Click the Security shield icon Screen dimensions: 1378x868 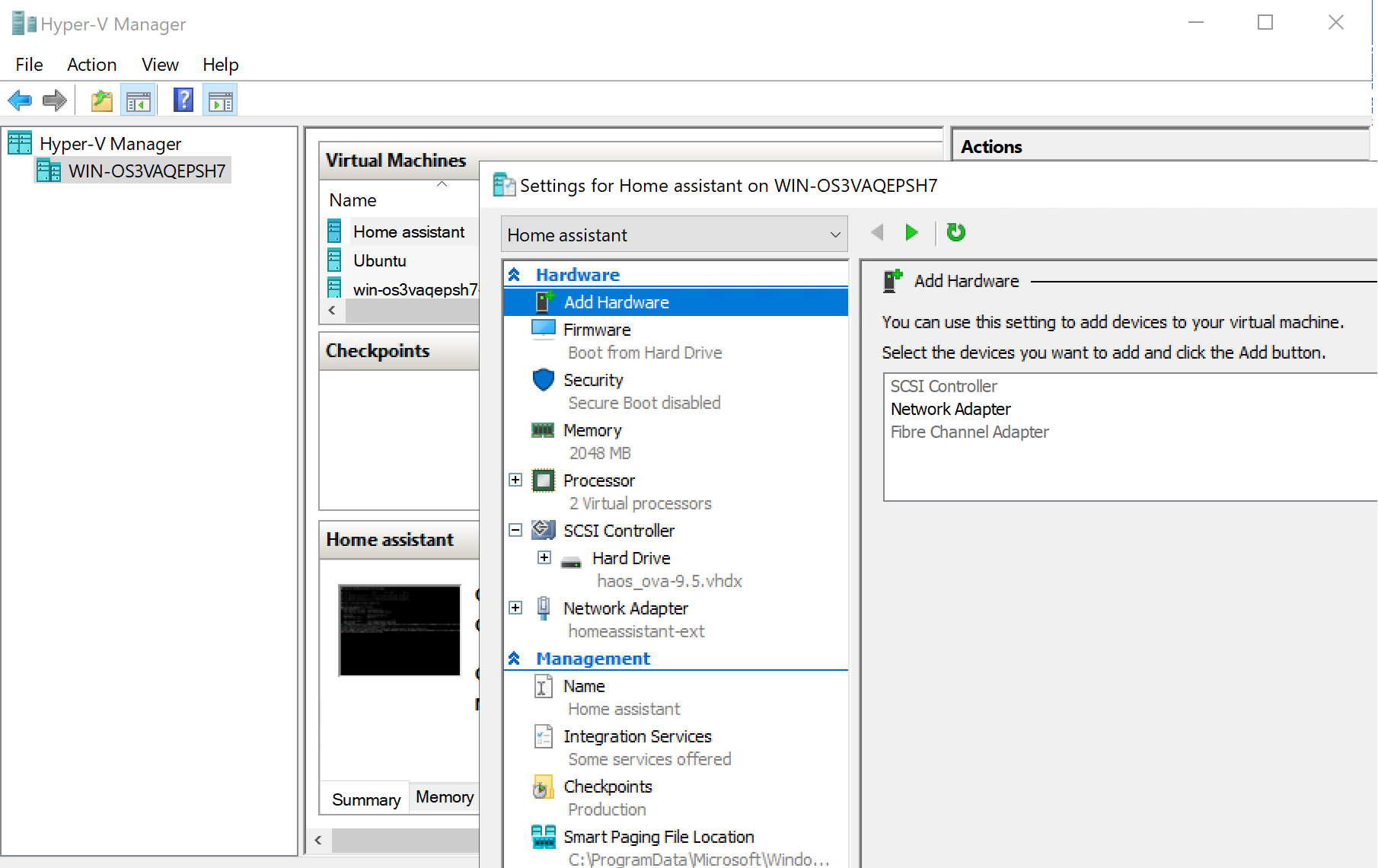point(543,379)
